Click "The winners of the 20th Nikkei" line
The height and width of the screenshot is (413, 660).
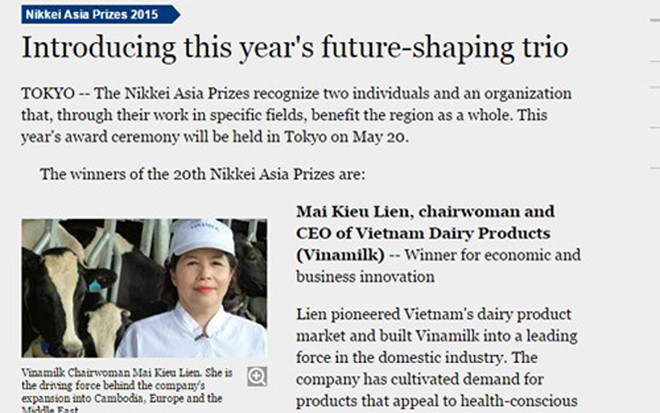(202, 174)
